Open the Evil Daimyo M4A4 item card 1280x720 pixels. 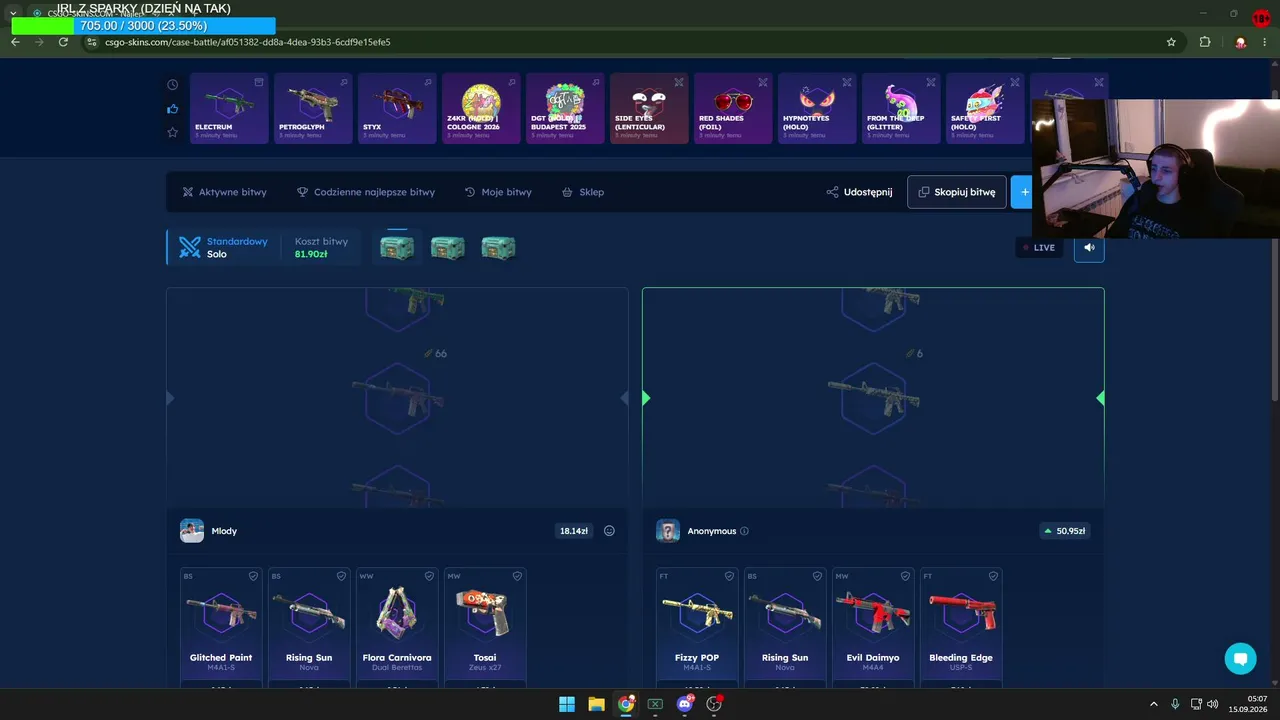(873, 627)
